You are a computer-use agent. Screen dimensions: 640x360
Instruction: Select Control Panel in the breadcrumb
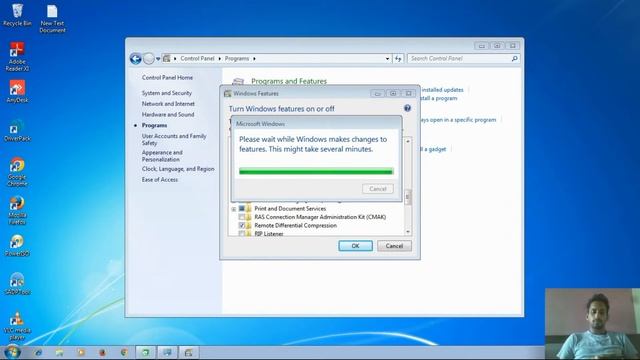(197, 58)
